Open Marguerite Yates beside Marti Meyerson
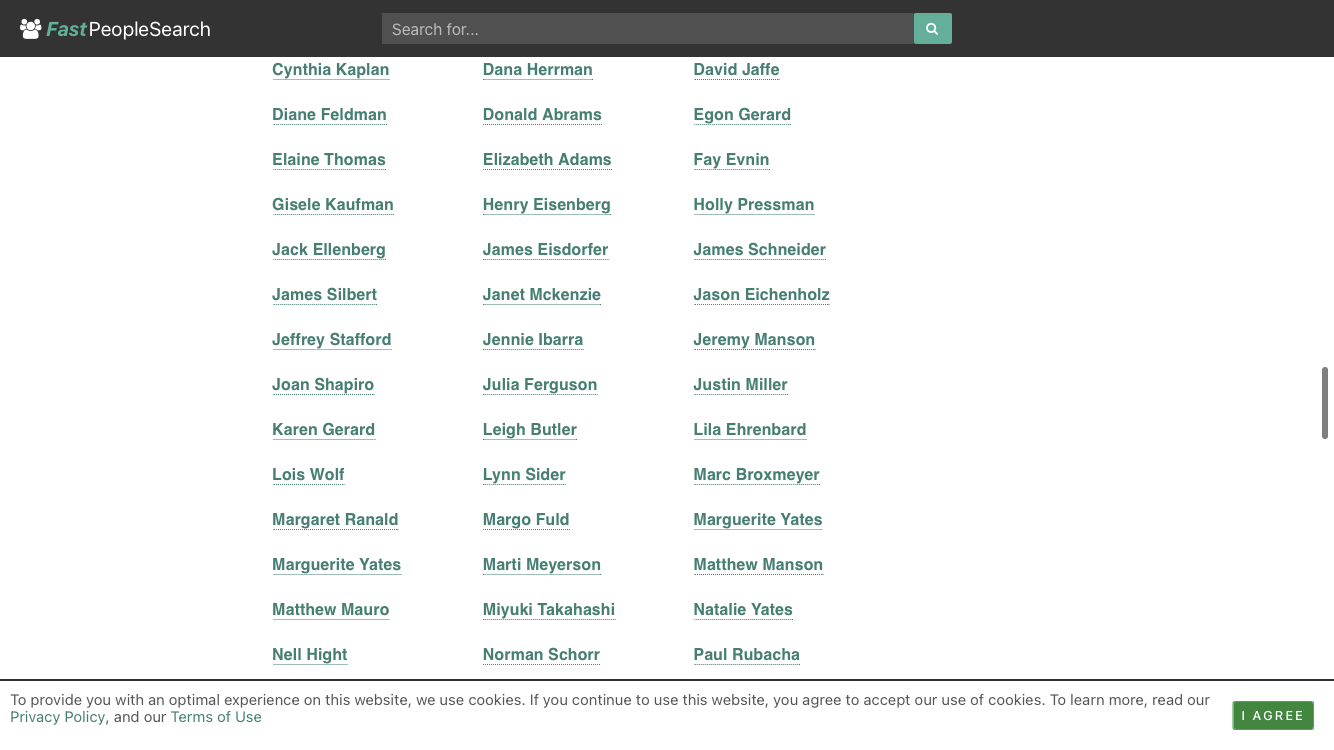1334x750 pixels. tap(337, 564)
